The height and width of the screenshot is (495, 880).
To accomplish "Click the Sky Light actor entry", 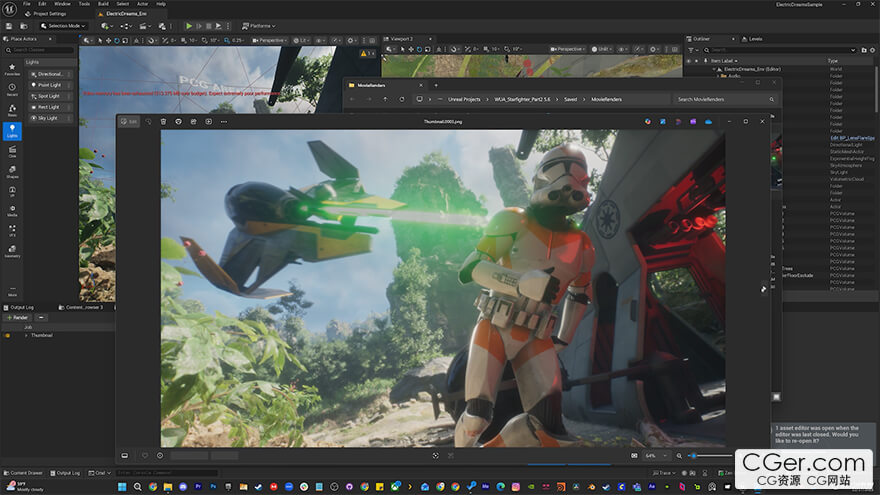I will [51, 118].
